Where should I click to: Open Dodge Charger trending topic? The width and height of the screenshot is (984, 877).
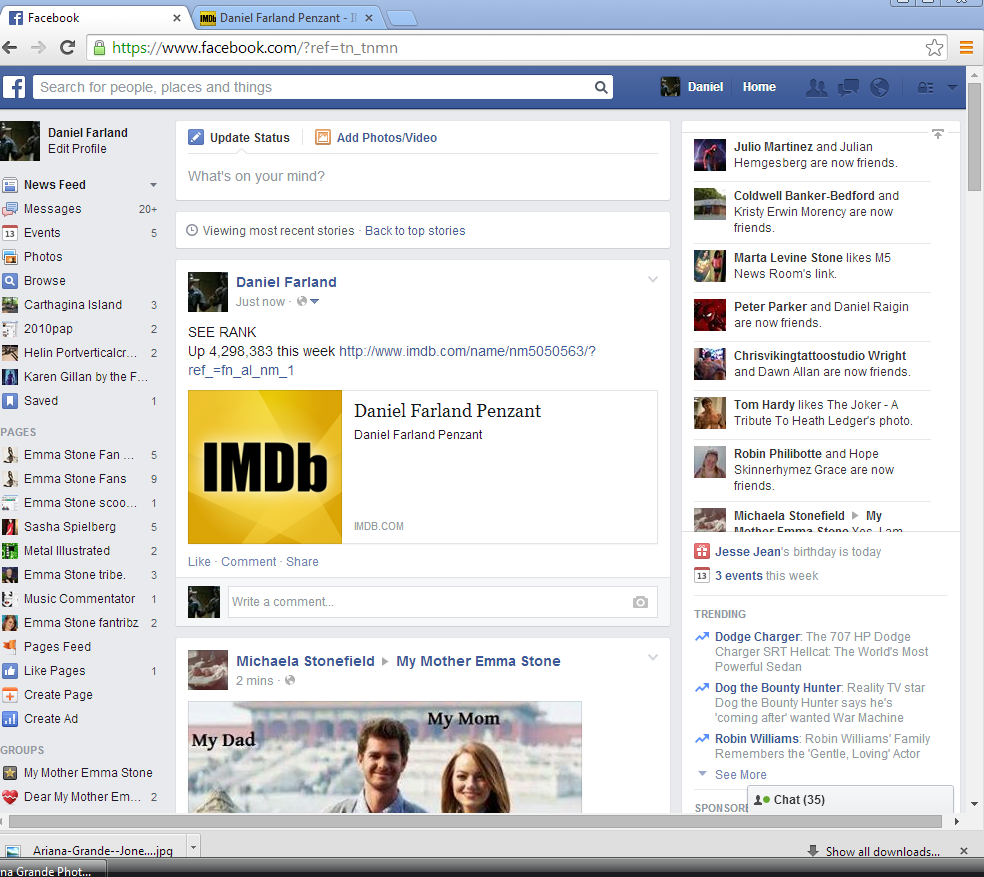(757, 637)
